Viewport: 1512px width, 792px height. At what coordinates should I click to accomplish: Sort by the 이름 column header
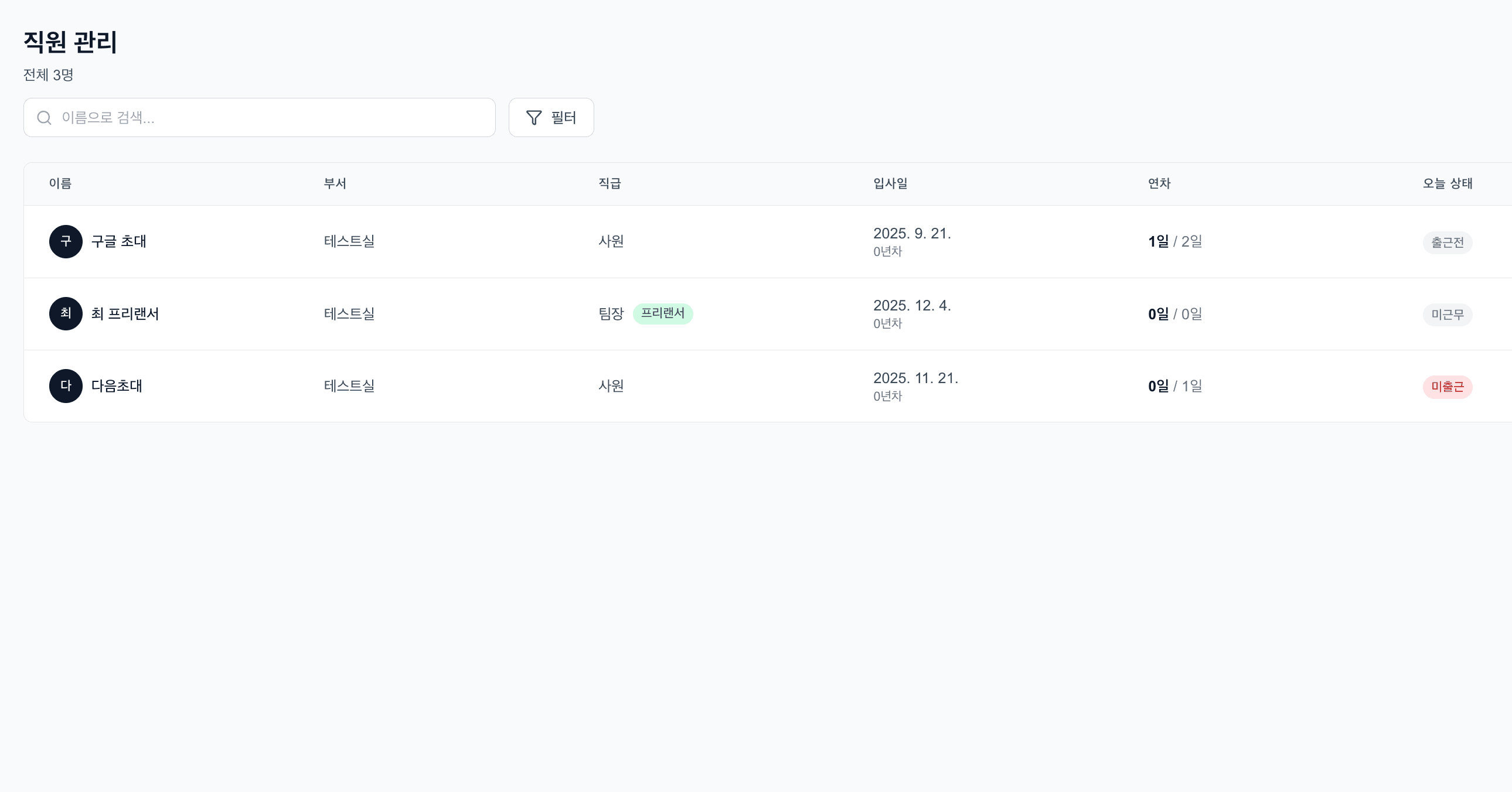coord(60,183)
